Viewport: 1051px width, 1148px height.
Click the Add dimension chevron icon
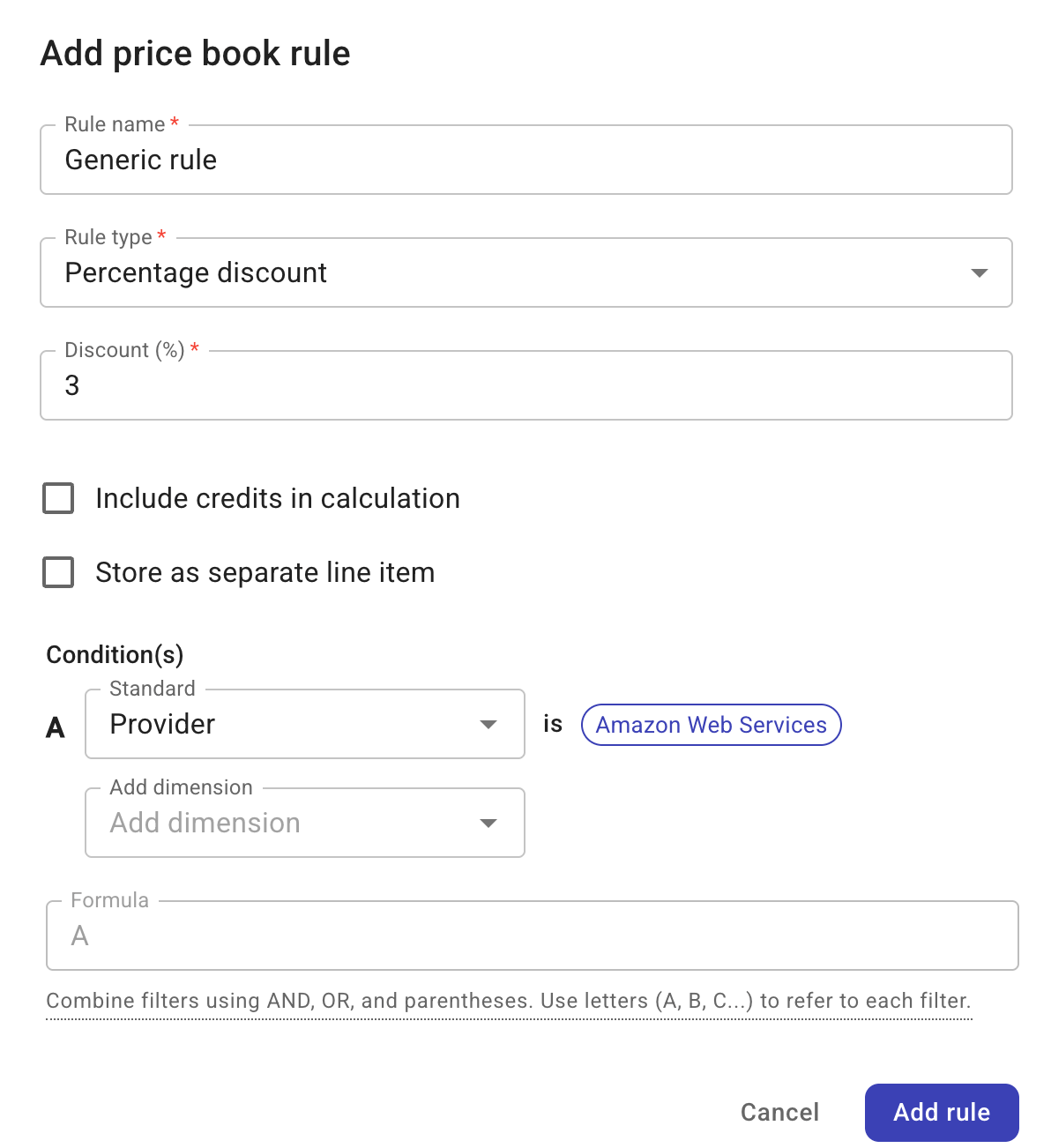pyautogui.click(x=488, y=823)
